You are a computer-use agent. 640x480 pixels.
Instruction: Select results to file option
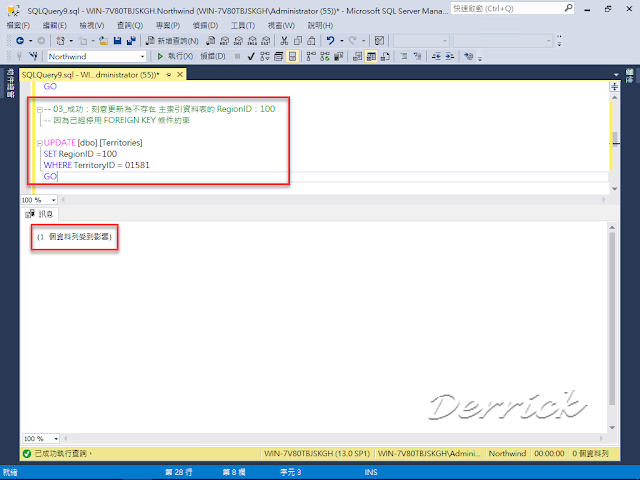tap(385, 56)
